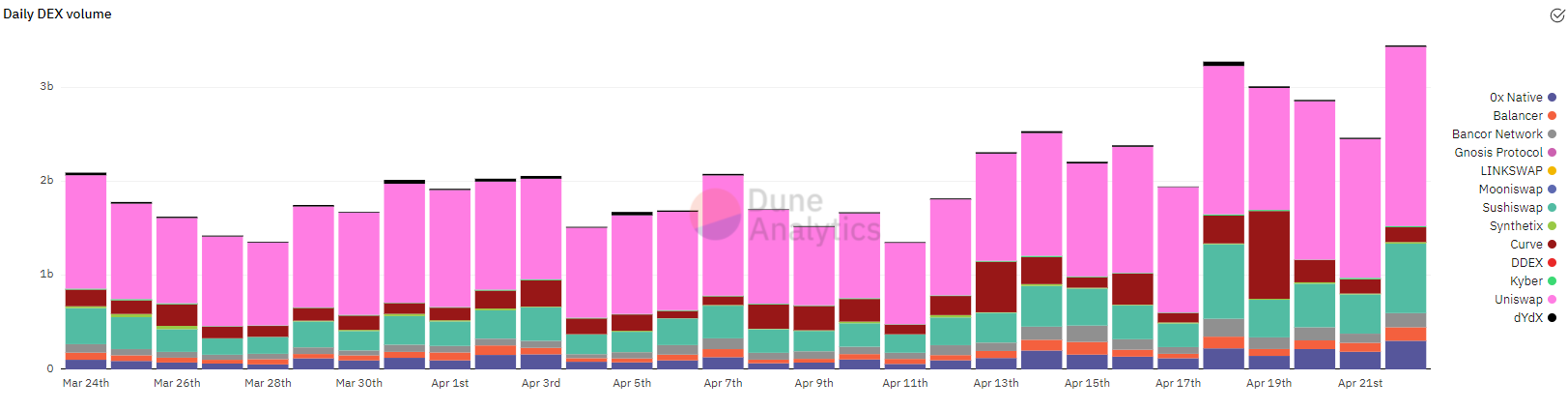Toggle Balancer legend item

point(1517,116)
